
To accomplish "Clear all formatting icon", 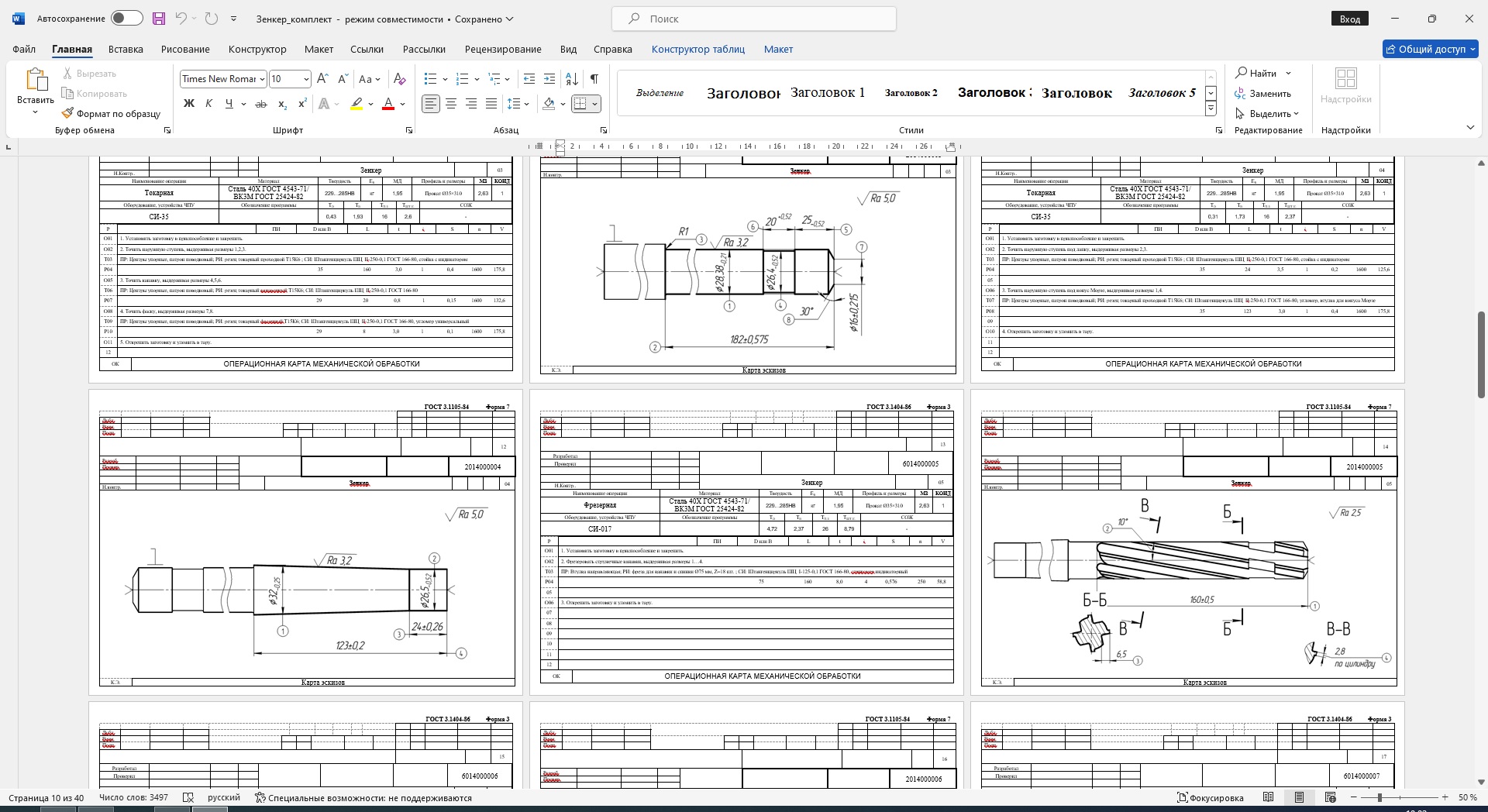I will (x=399, y=79).
